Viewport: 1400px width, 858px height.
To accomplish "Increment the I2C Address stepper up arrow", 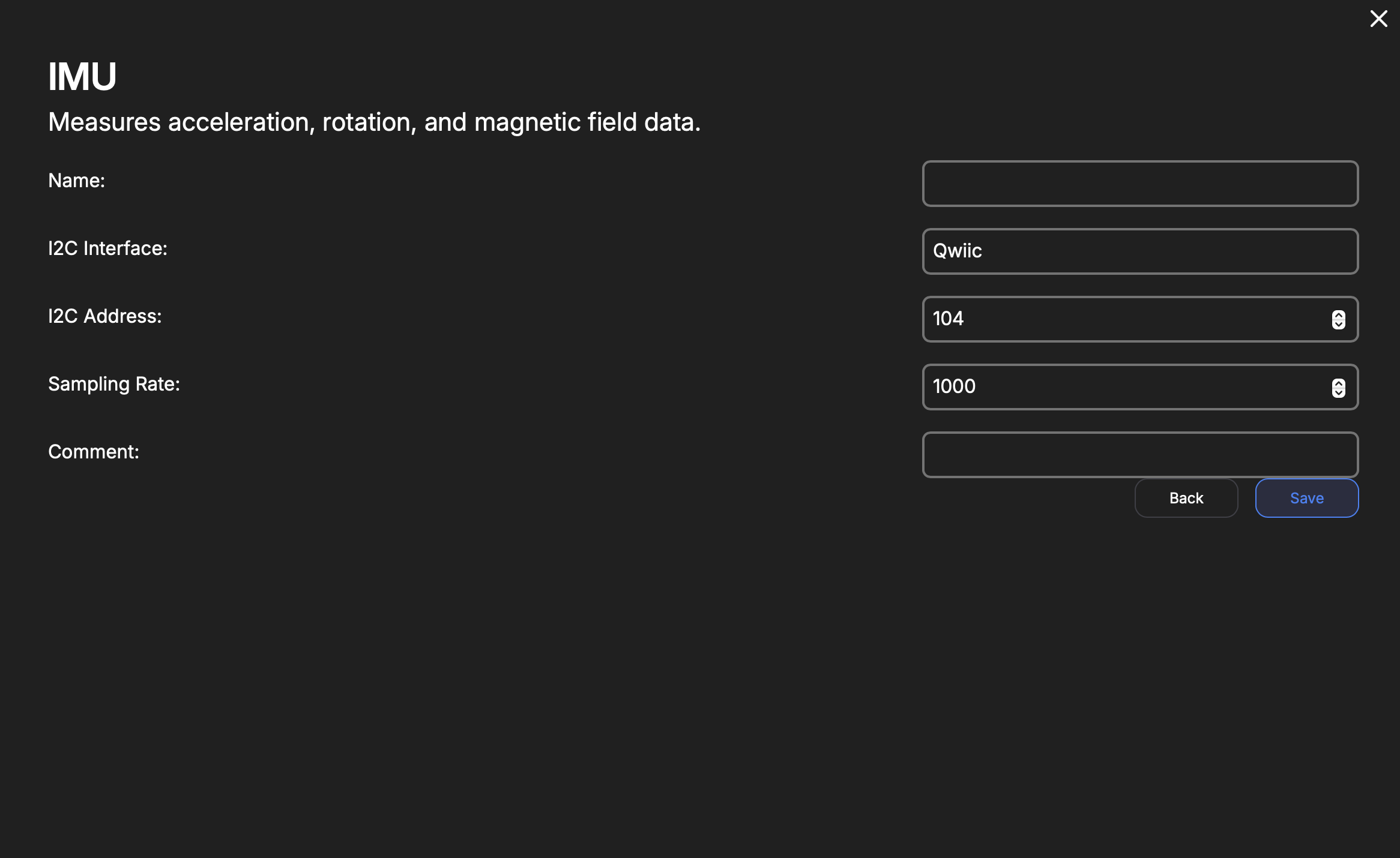I will tap(1338, 315).
